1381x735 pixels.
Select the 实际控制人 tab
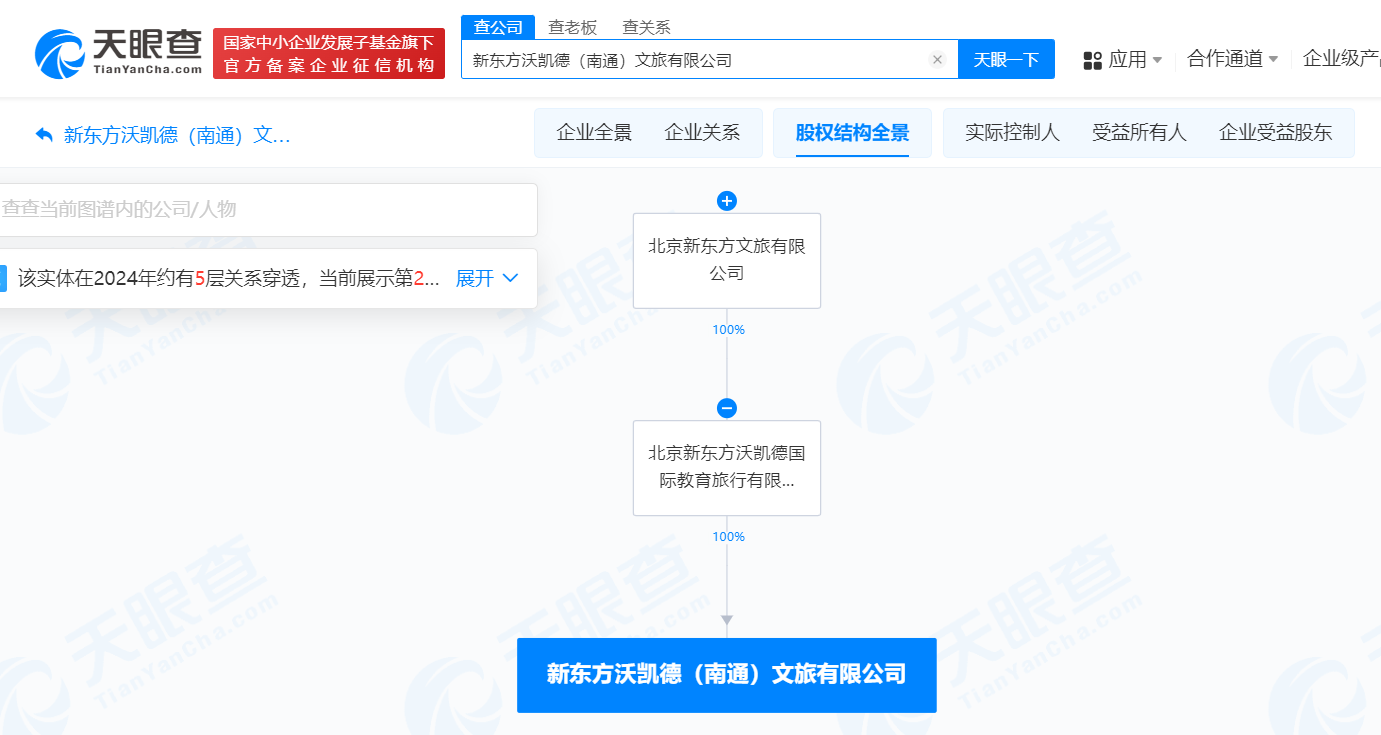click(1011, 131)
